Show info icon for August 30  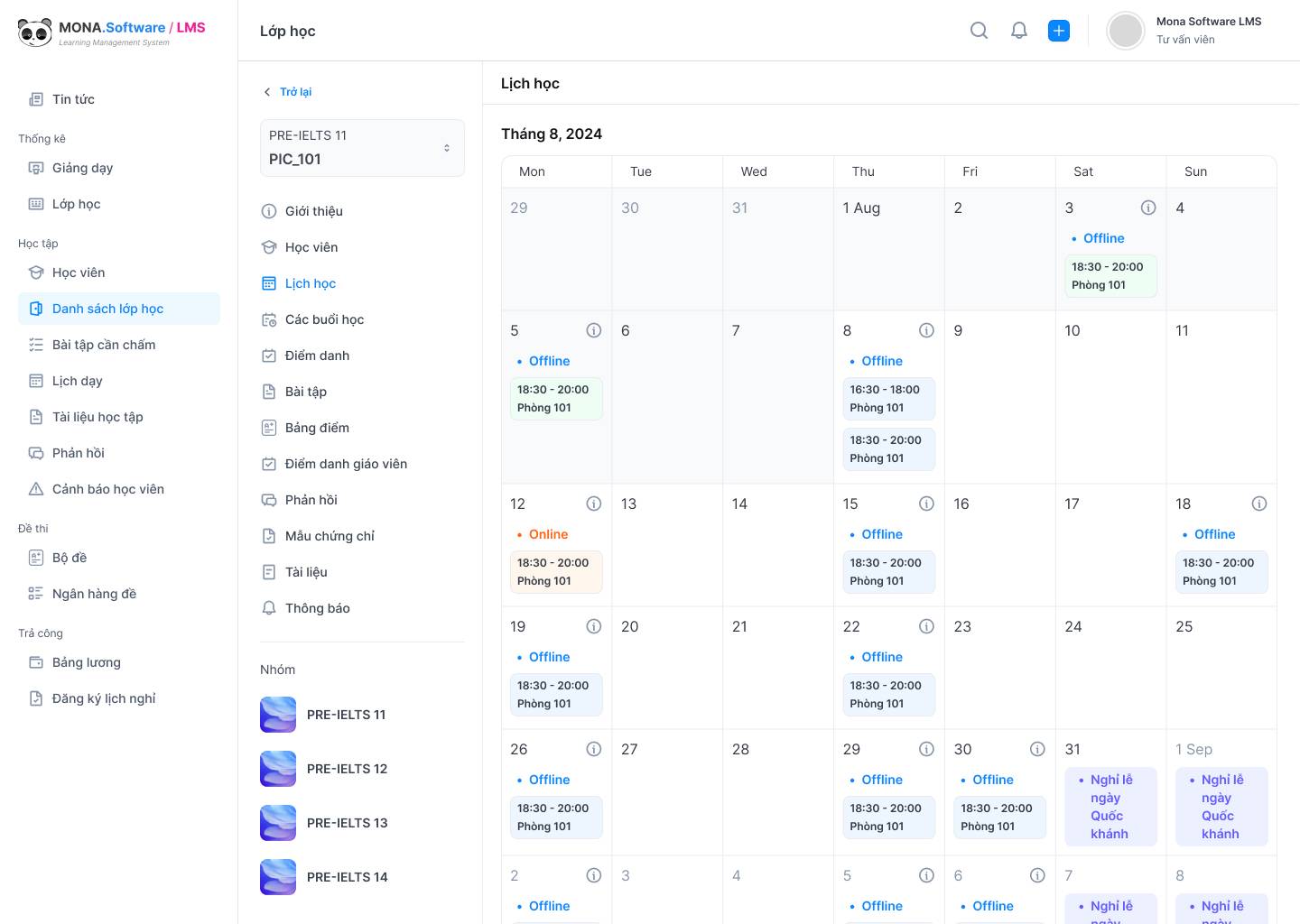(x=1037, y=749)
